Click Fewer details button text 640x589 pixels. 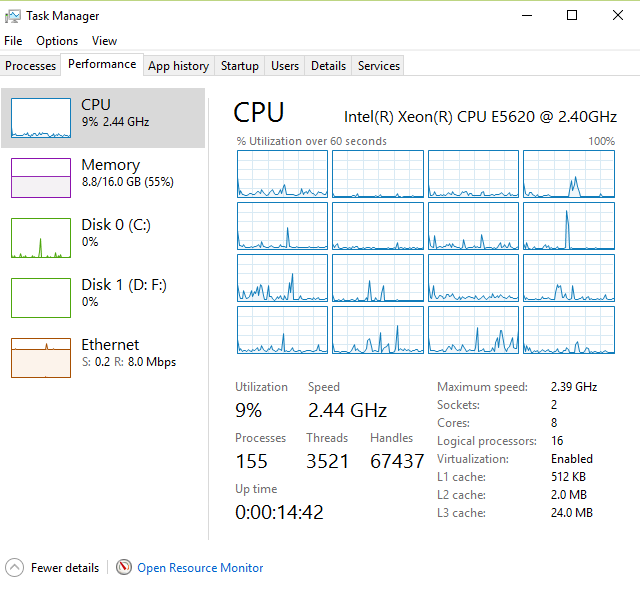pos(65,568)
